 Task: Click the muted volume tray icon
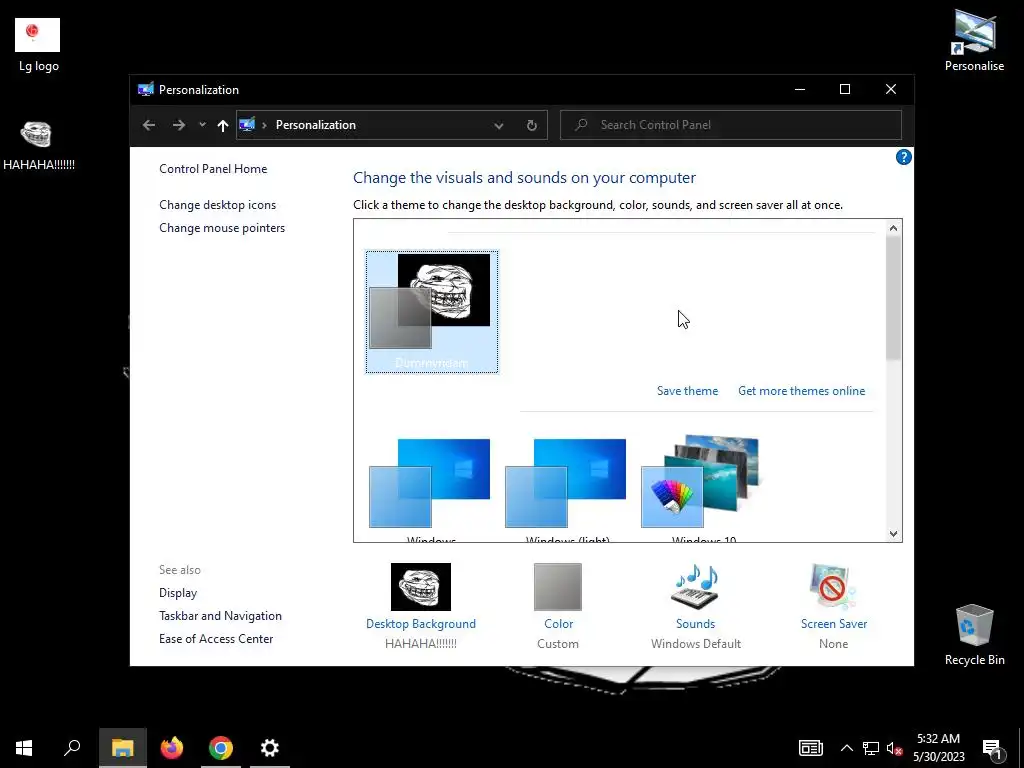[x=894, y=748]
